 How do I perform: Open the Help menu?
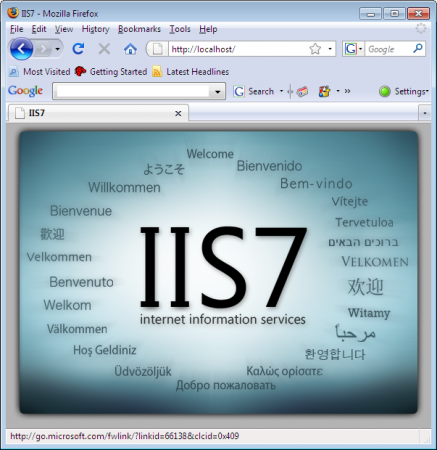[x=208, y=29]
